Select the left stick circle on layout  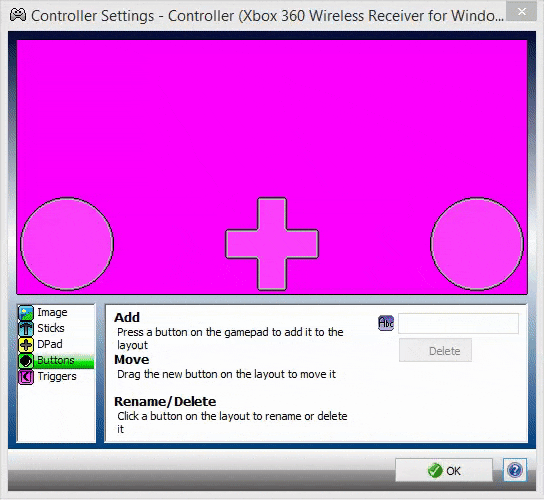[x=67, y=244]
